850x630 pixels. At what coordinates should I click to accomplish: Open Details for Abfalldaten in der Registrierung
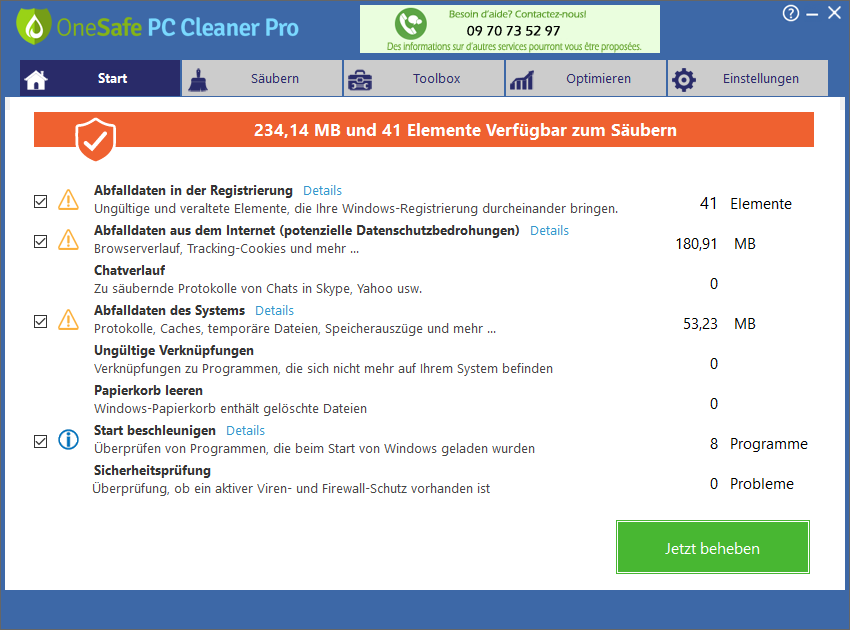coord(322,190)
